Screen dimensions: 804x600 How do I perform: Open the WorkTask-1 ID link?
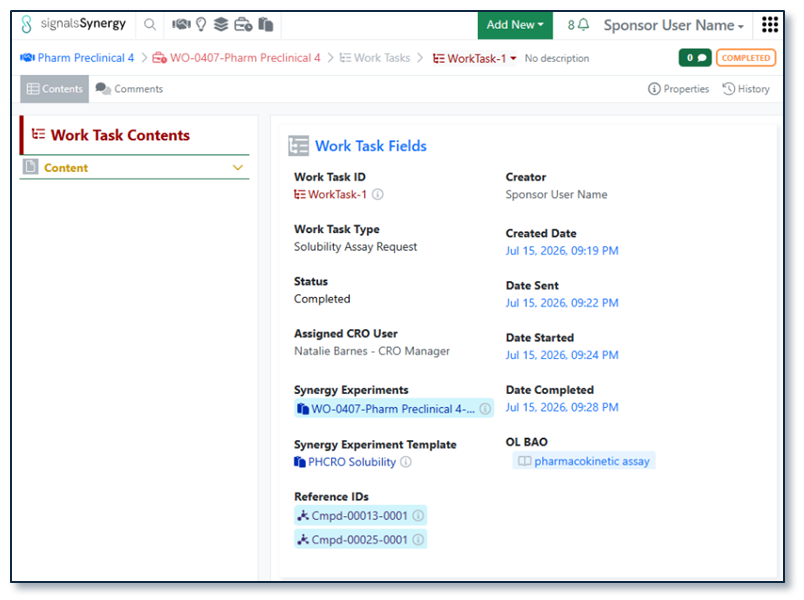tap(330, 194)
